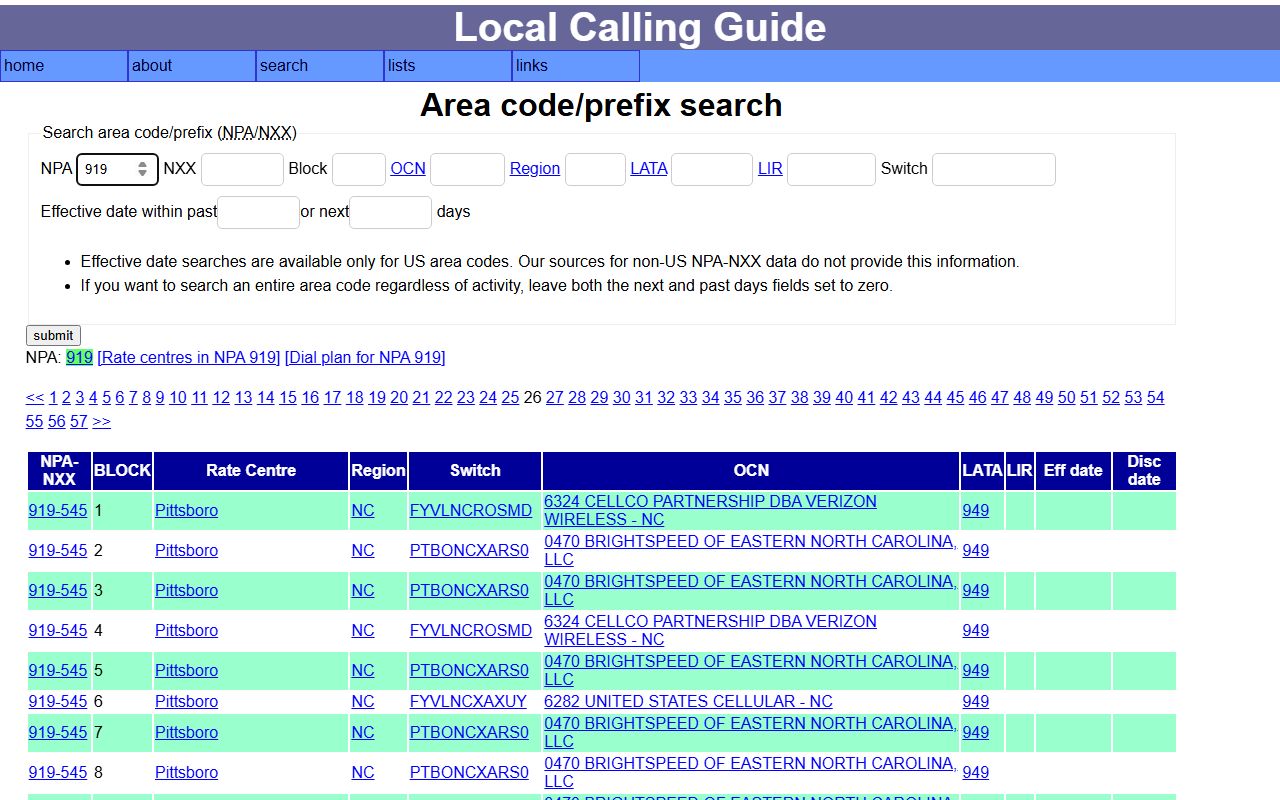The height and width of the screenshot is (800, 1280).
Task: Click the Rate Centre column header
Action: [x=251, y=470]
